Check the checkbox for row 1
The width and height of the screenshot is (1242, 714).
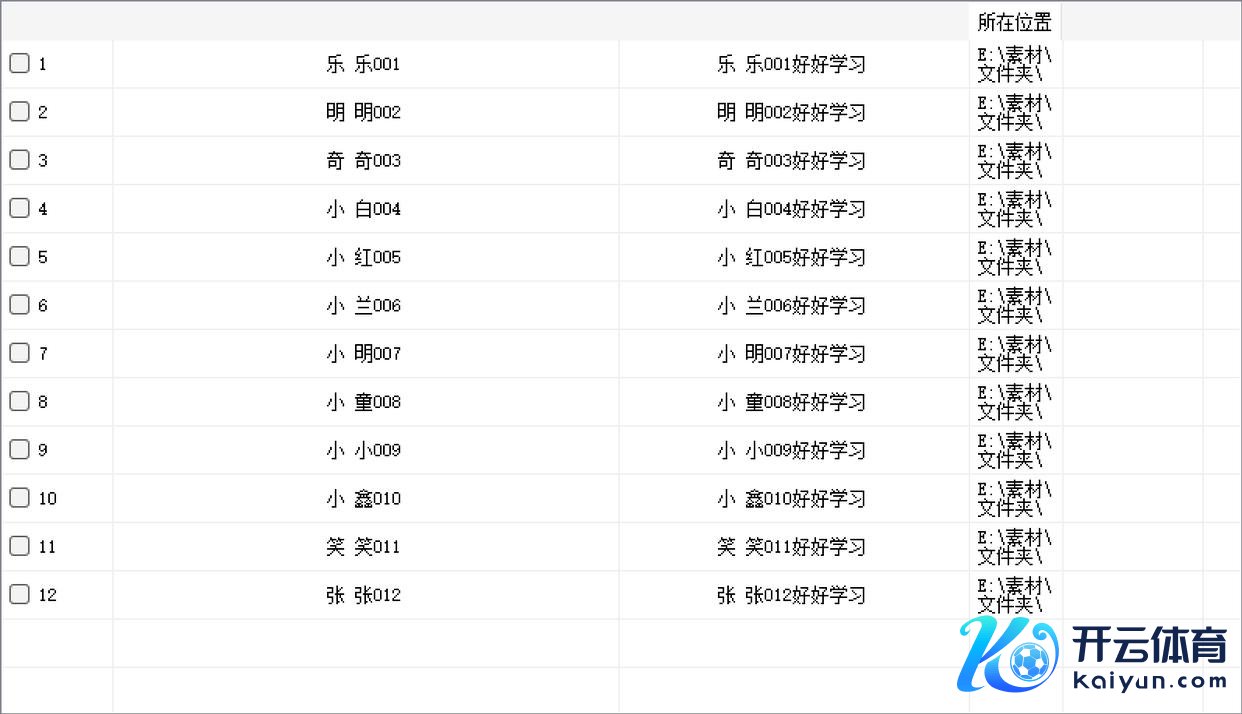(19, 63)
